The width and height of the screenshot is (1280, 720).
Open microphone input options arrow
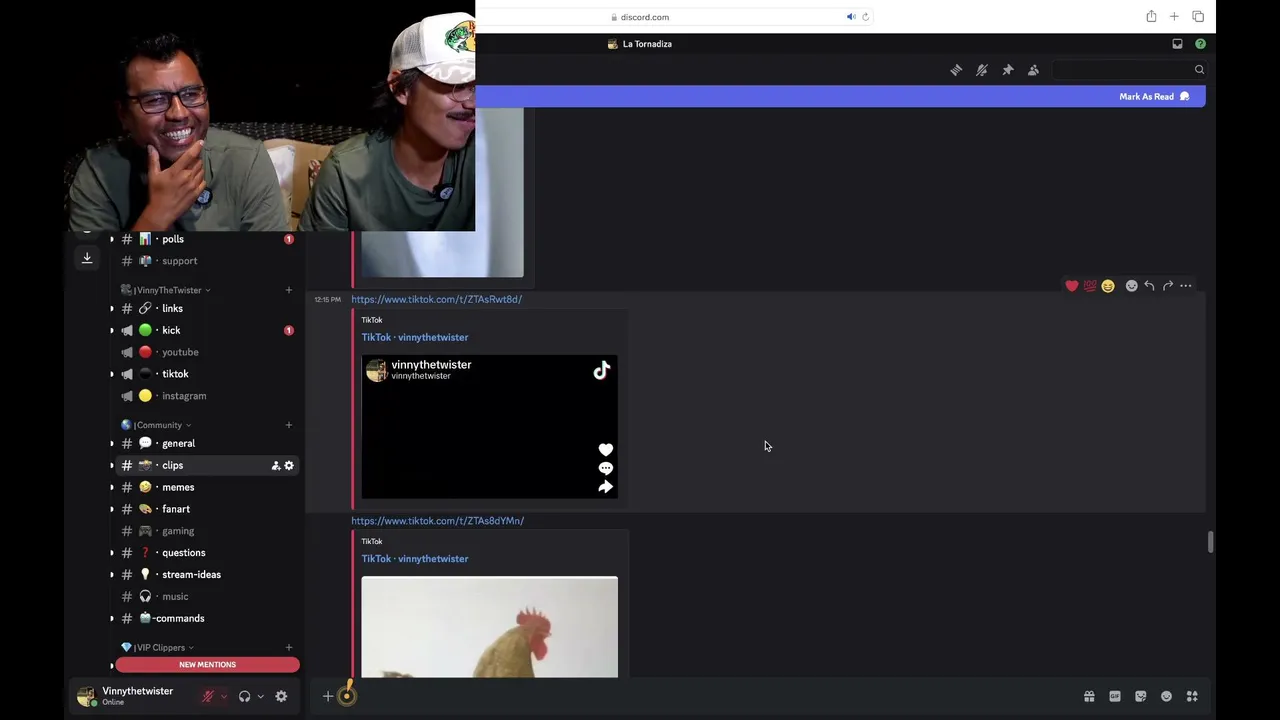pos(224,696)
